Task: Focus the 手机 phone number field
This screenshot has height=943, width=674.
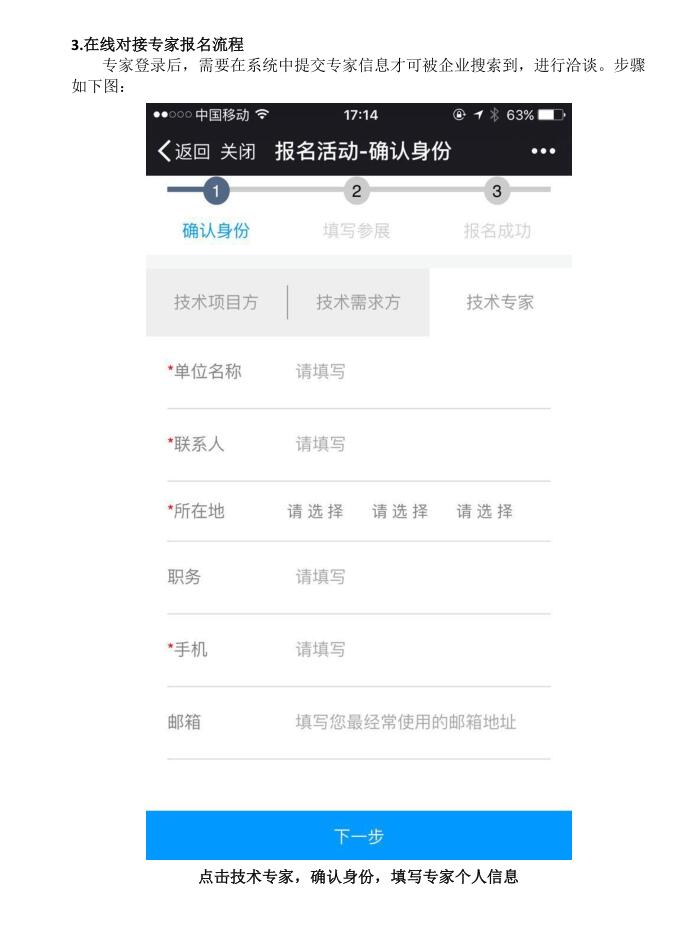Action: [423, 650]
